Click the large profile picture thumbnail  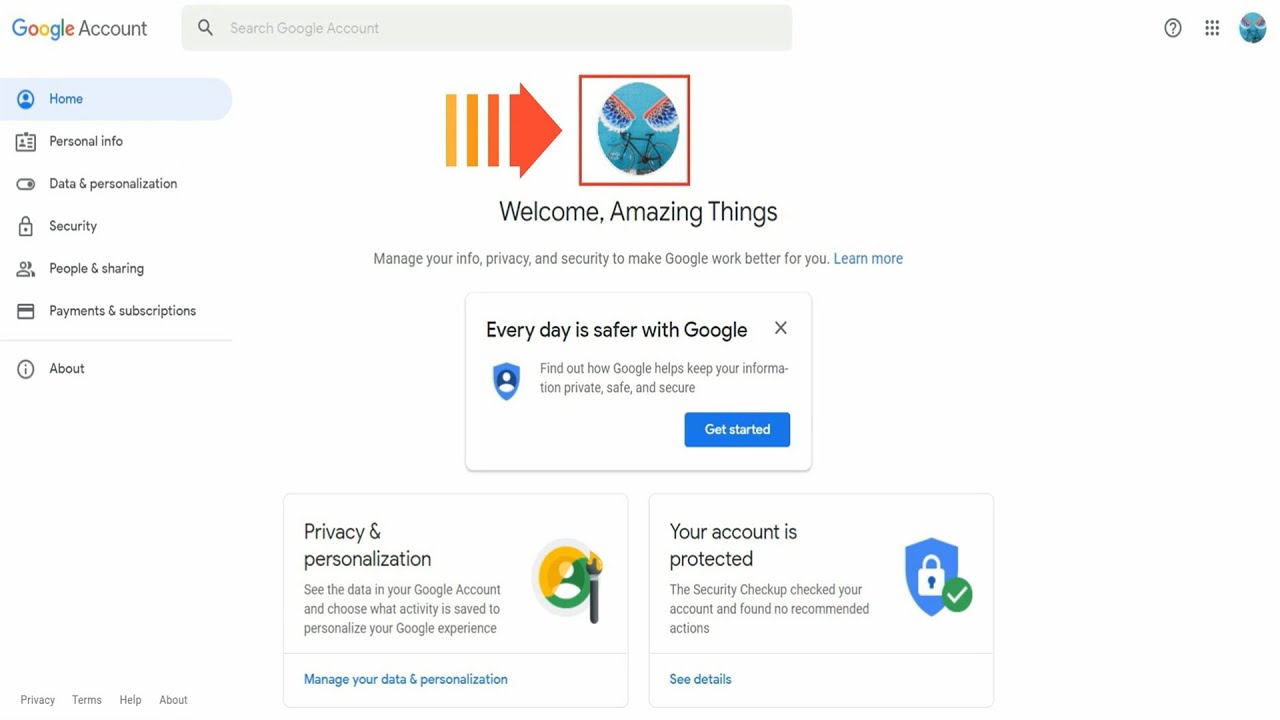coord(635,130)
